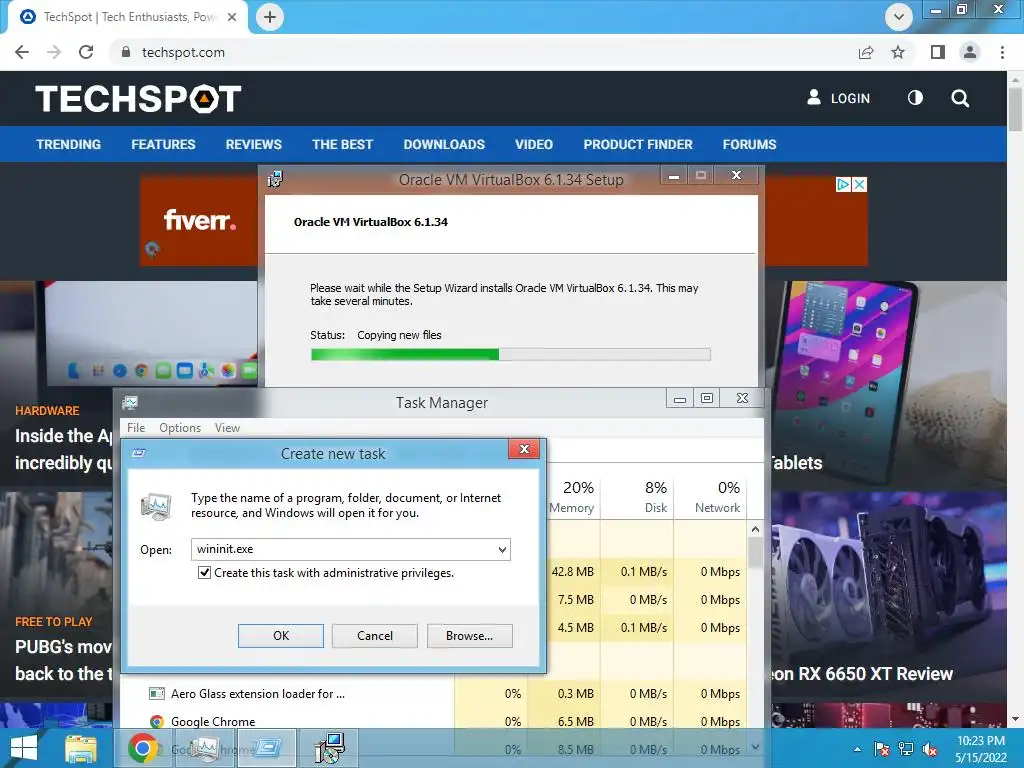Click OK in Create new task
The image size is (1024, 768).
tap(281, 635)
